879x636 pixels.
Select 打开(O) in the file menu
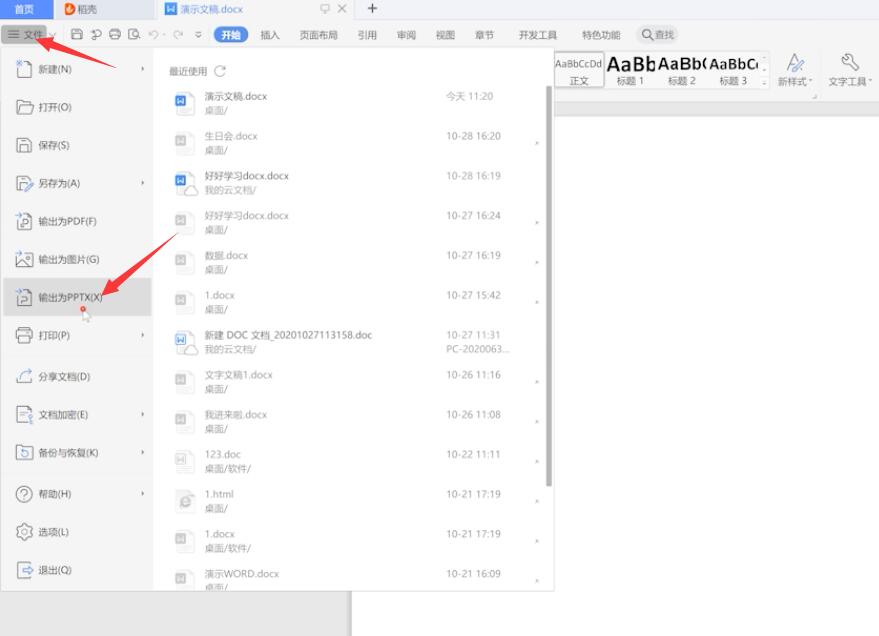(x=77, y=107)
